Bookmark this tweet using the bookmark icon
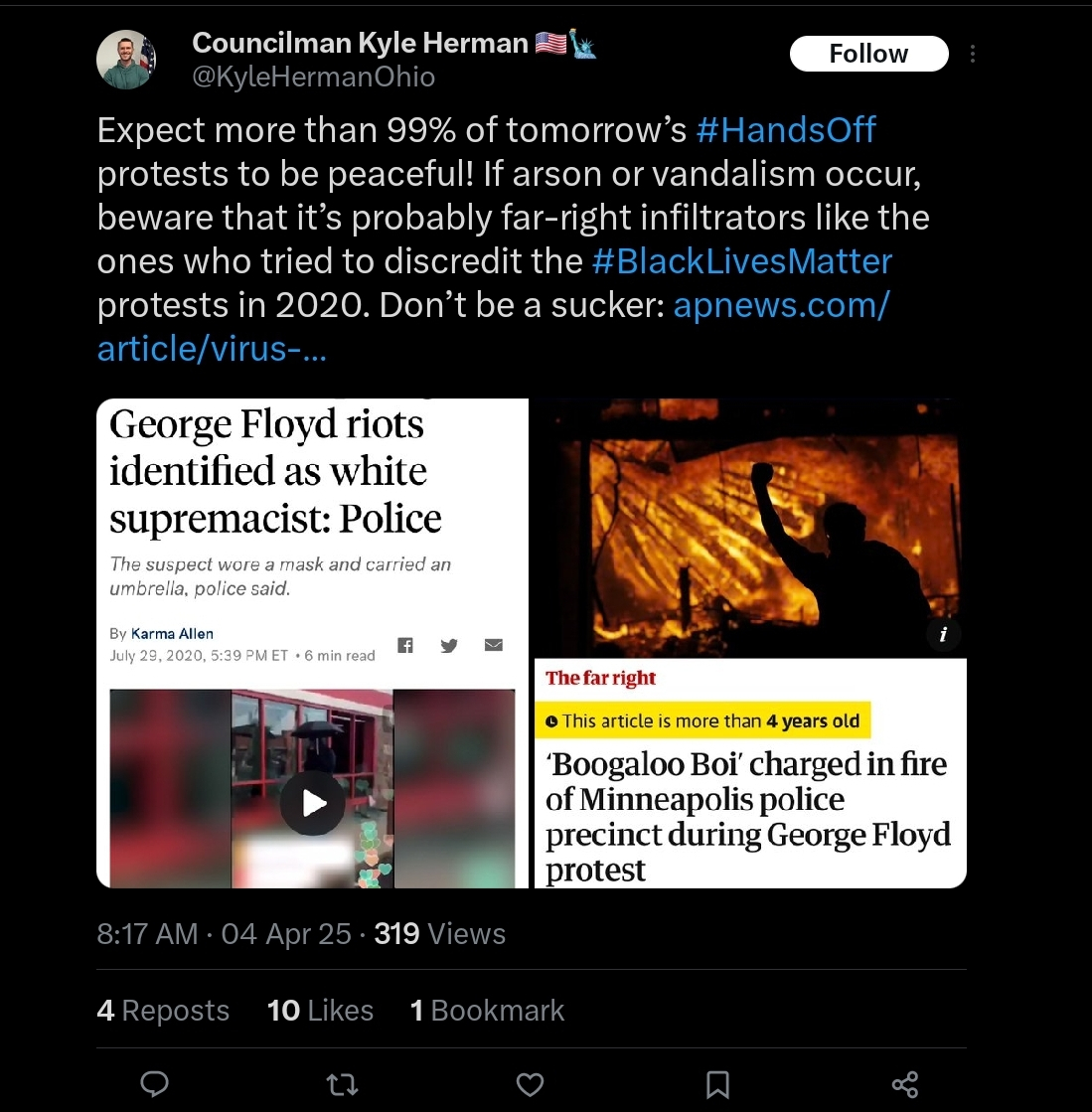Screen dimensions: 1092x1112 [x=717, y=1084]
